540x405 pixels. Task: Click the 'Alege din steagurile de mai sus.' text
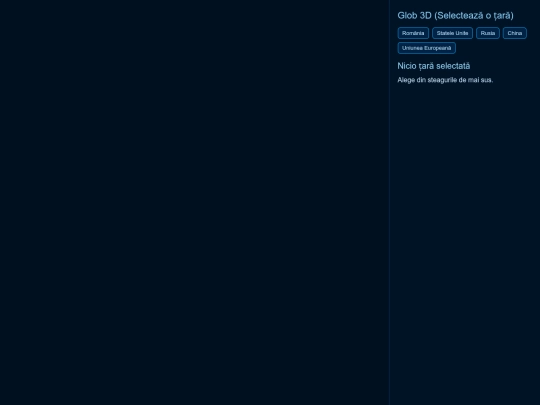point(445,80)
